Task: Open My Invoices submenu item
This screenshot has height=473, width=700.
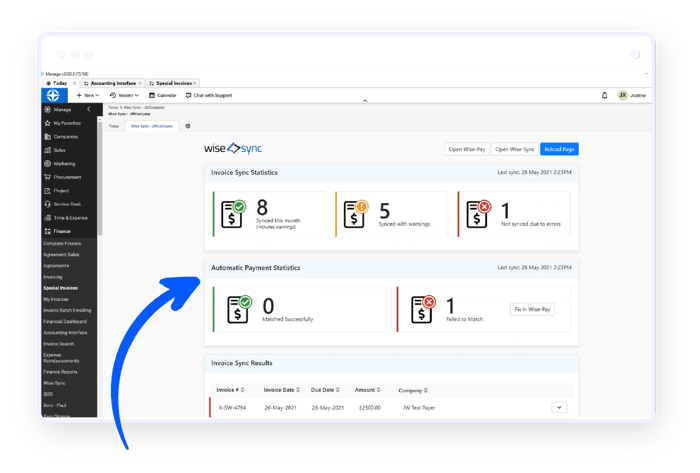Action: (x=56, y=299)
